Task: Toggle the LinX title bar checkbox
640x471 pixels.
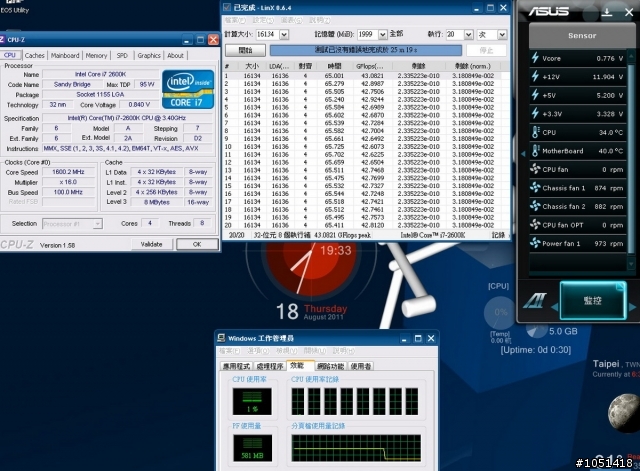Action: (x=227, y=7)
